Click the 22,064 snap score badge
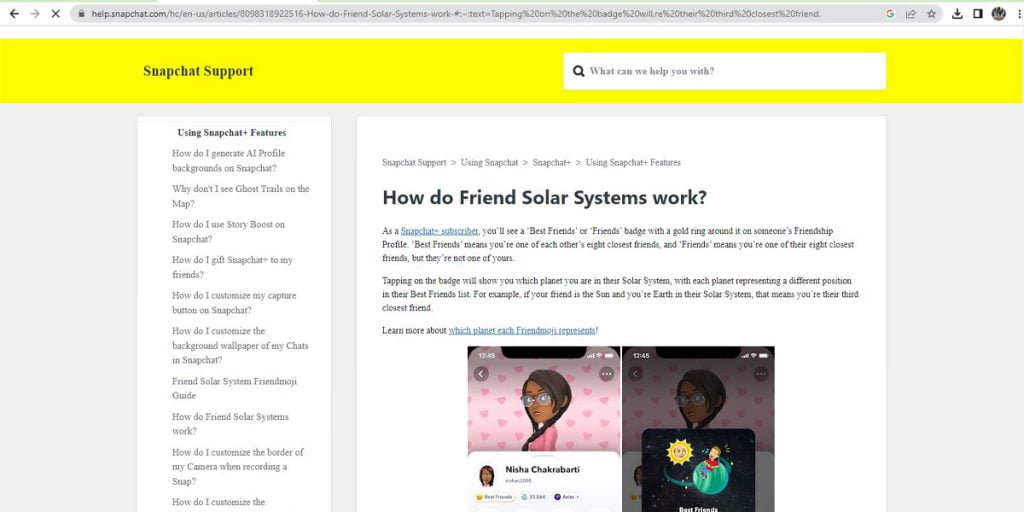Viewport: 1024px width, 512px height. point(534,497)
